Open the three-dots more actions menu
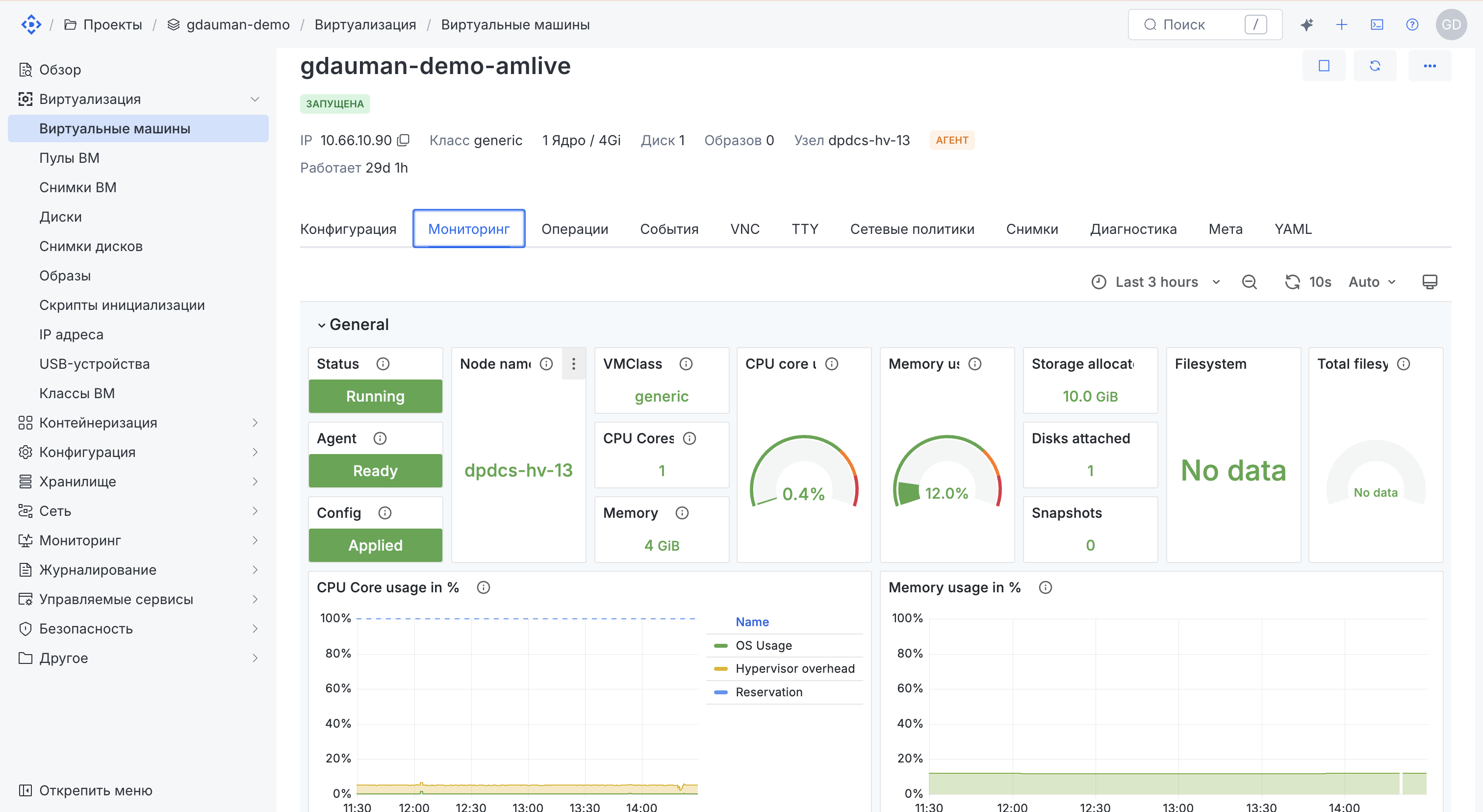The height and width of the screenshot is (812, 1483). 1430,66
